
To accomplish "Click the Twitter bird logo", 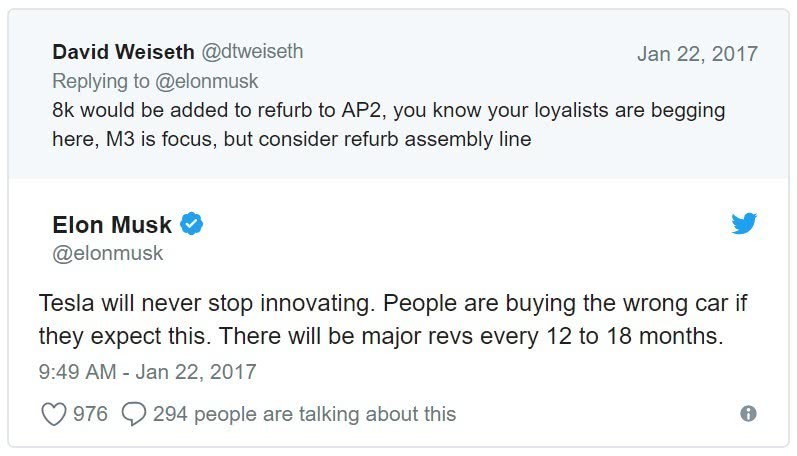I will (744, 224).
